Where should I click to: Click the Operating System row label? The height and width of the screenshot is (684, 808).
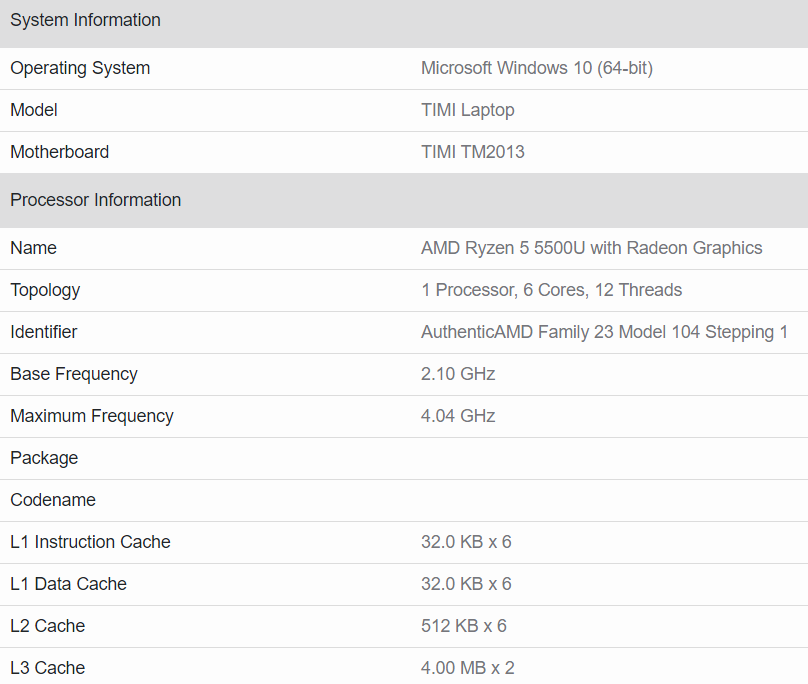click(80, 68)
